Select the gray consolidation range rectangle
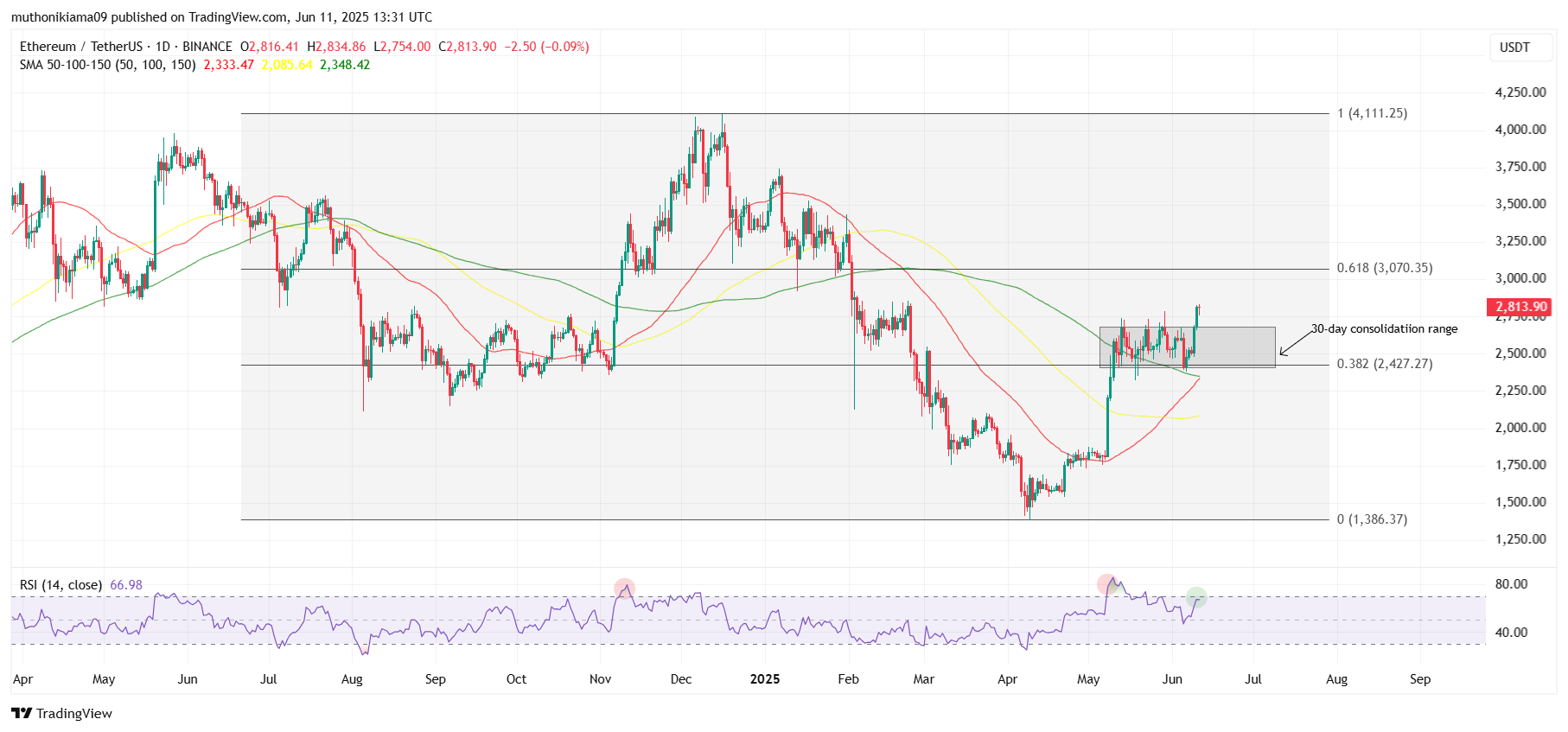1568x732 pixels. 1187,347
